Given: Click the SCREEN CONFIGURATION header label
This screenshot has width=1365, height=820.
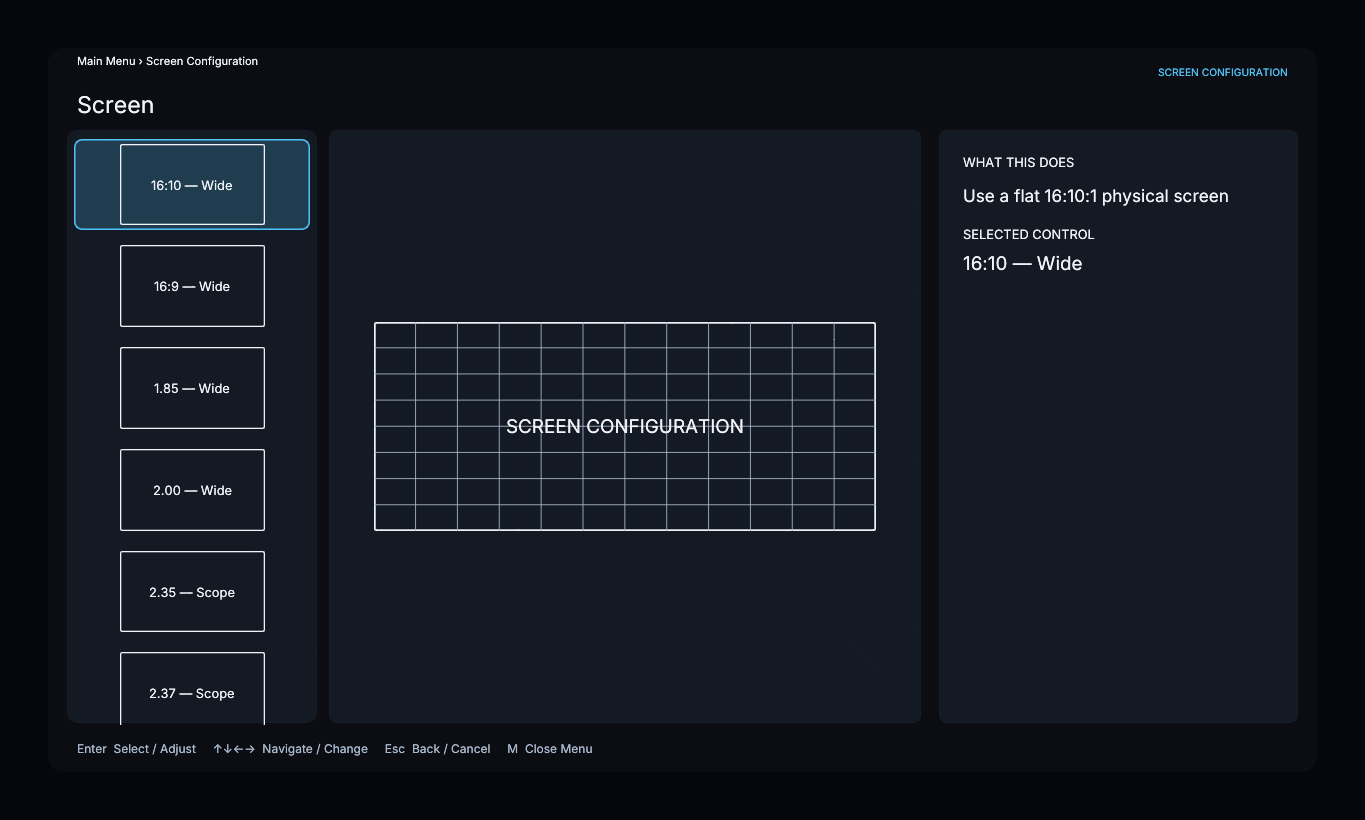Looking at the screenshot, I should coord(1222,72).
